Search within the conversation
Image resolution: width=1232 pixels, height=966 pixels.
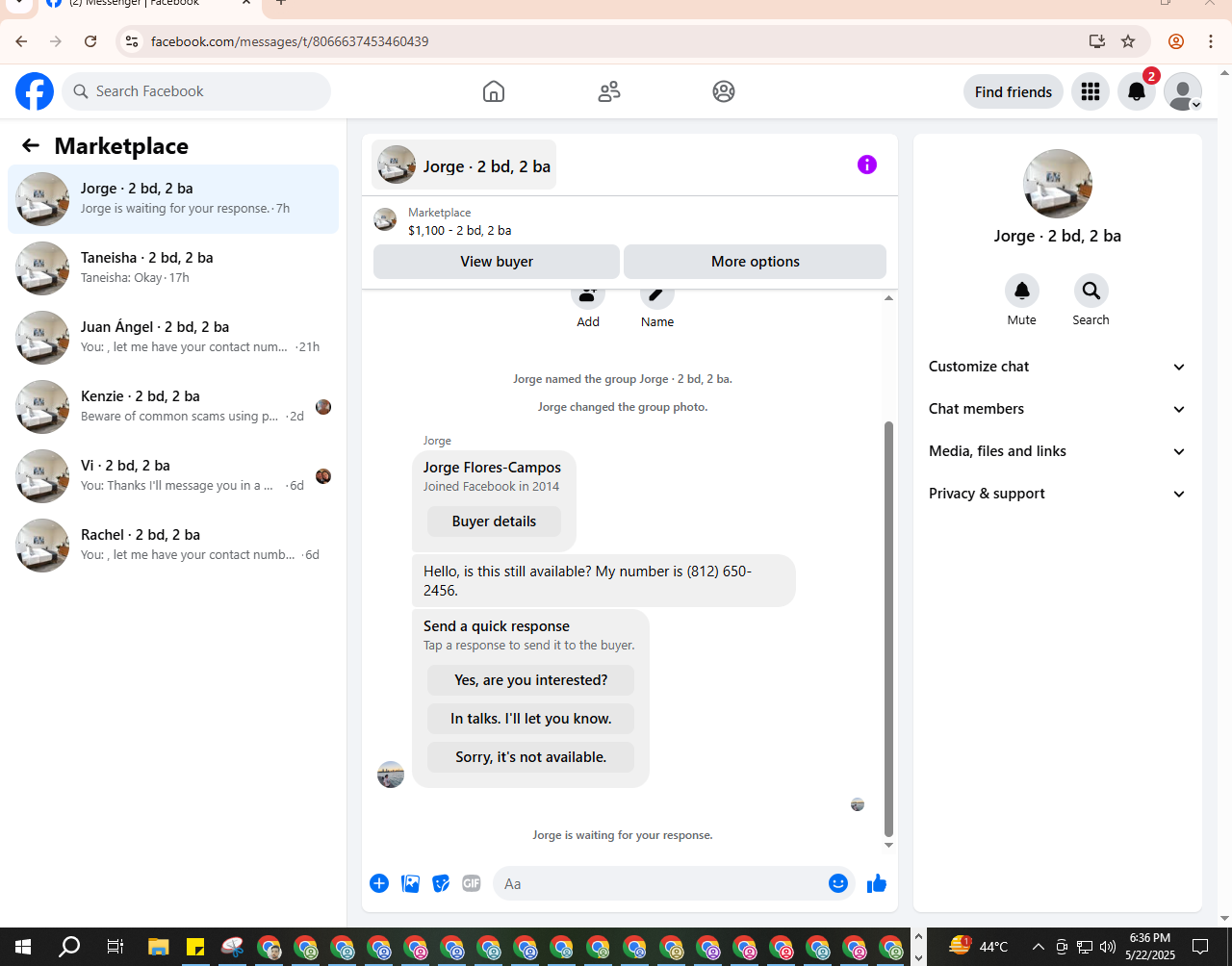click(1091, 291)
